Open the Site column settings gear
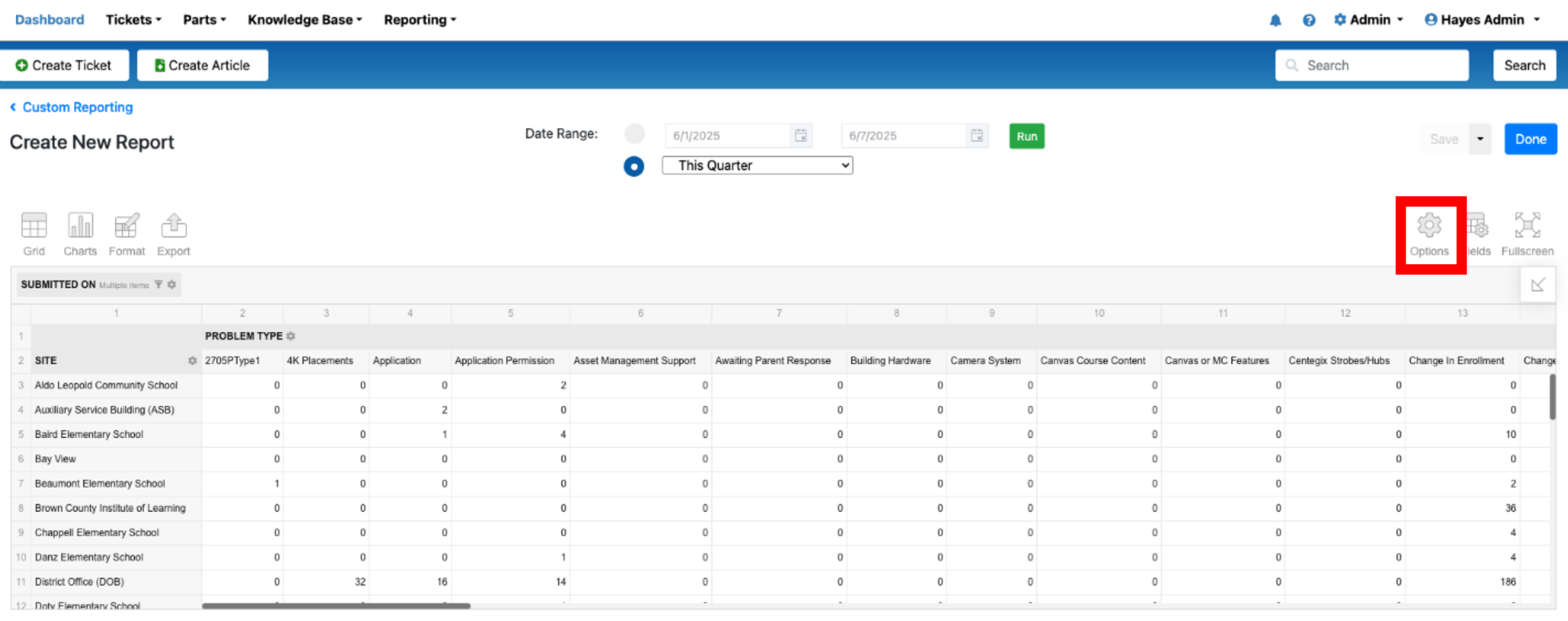The height and width of the screenshot is (621, 1568). click(x=192, y=361)
